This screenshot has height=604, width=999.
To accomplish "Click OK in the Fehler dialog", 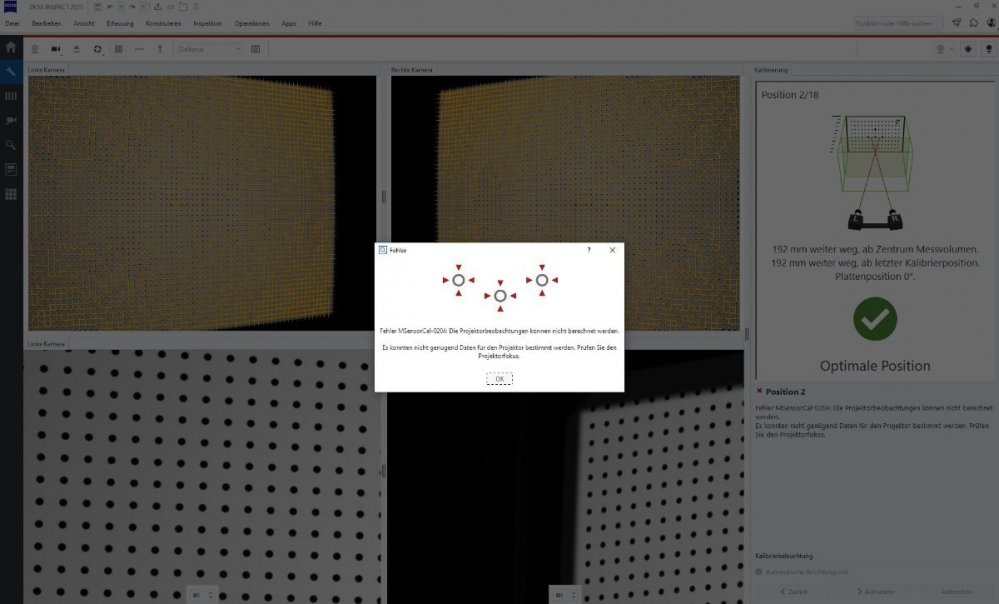I will coord(499,379).
